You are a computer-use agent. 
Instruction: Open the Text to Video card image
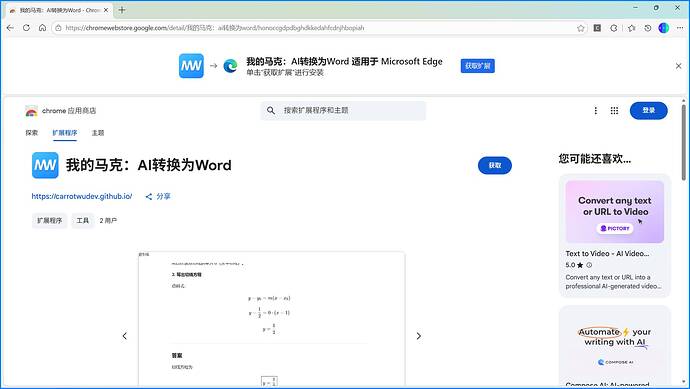[x=614, y=212]
